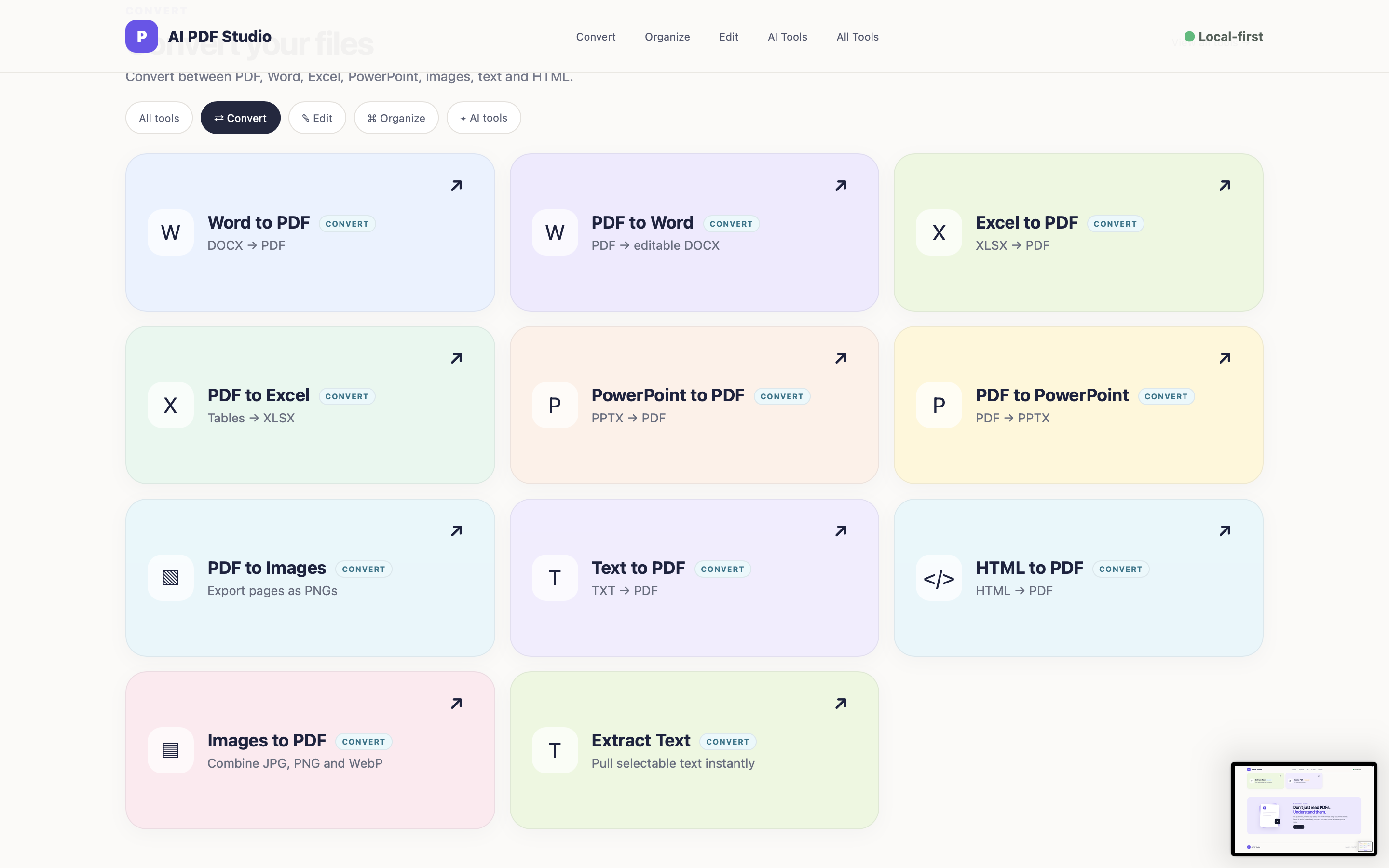1389x868 pixels.
Task: Click the lined icon on Images to PDF
Action: [170, 750]
